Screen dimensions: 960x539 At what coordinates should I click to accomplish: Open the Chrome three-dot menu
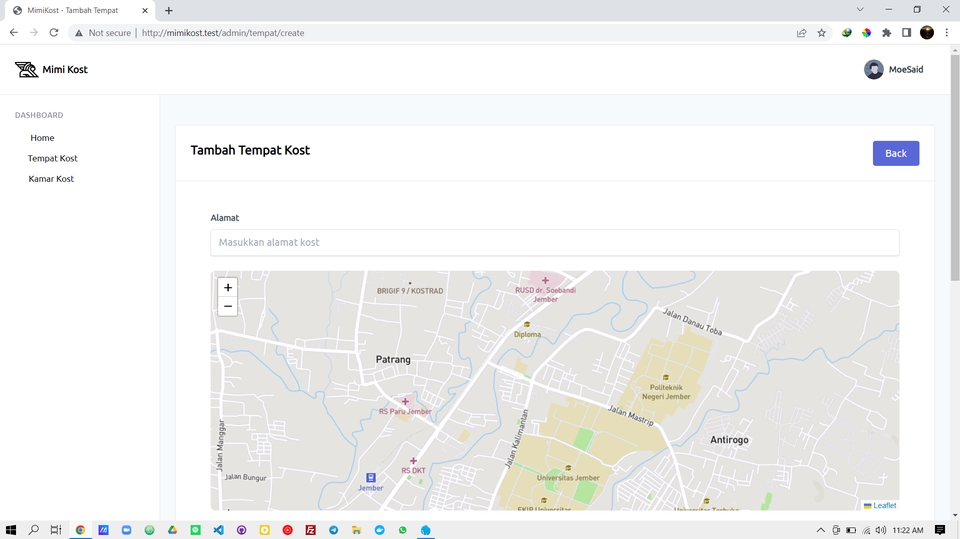(947, 33)
